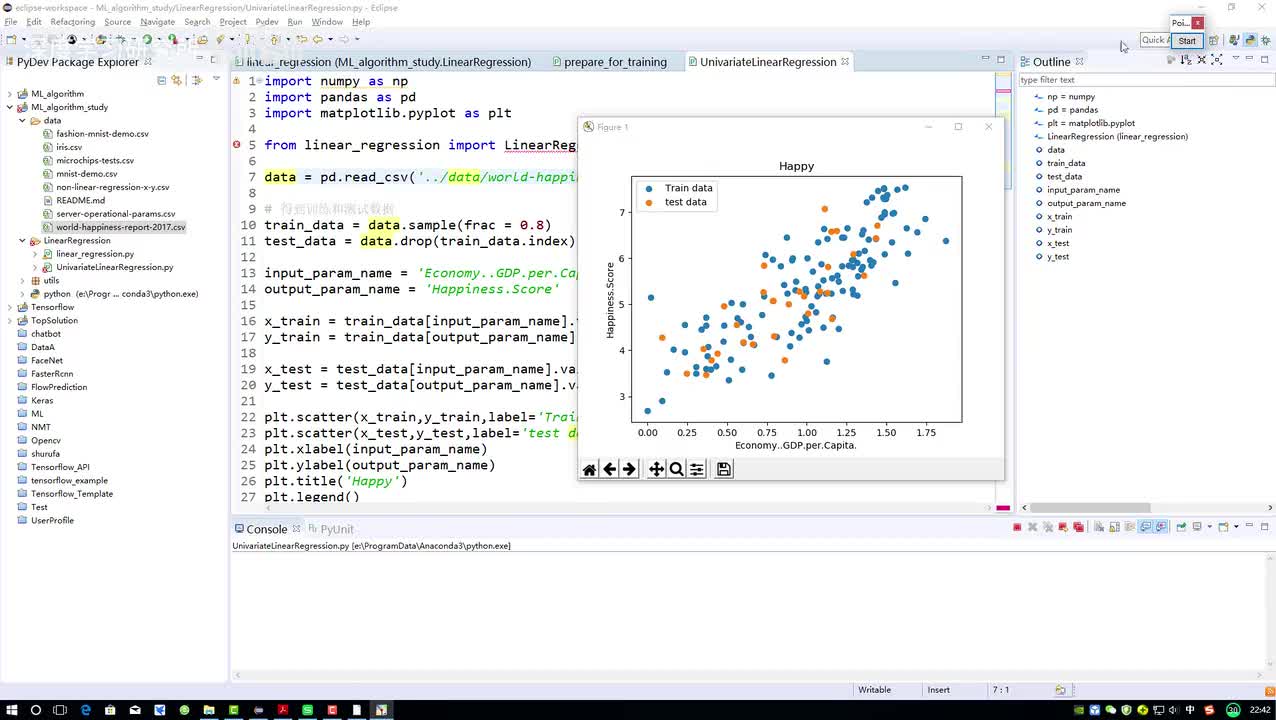Open Configure subplots in figure toolbar
Image resolution: width=1276 pixels, height=720 pixels.
coord(697,469)
